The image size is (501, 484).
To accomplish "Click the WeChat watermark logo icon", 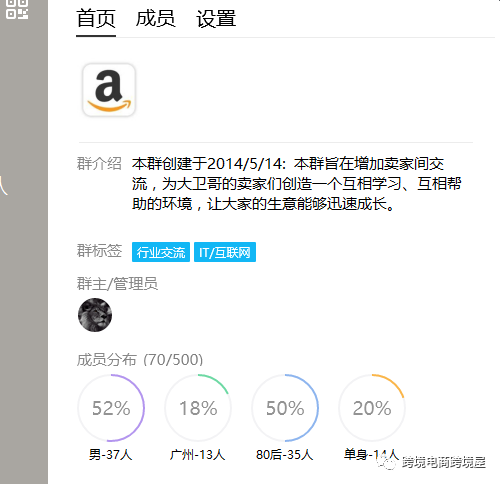I will coord(389,462).
